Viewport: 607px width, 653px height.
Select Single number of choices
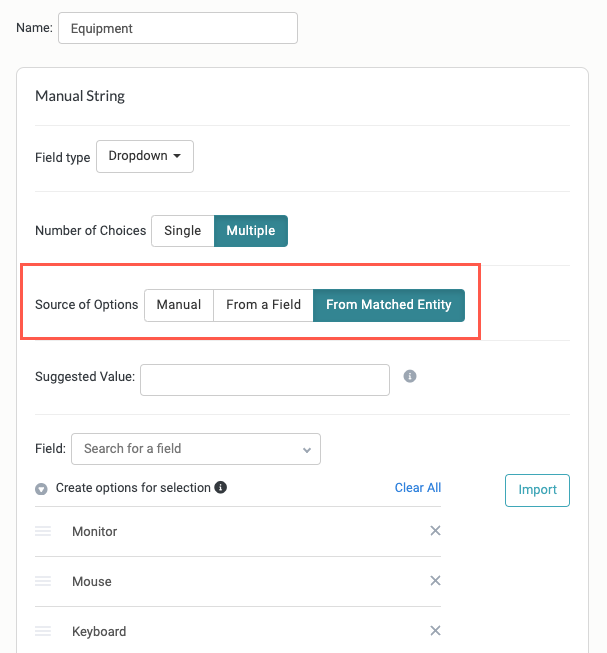tap(183, 231)
